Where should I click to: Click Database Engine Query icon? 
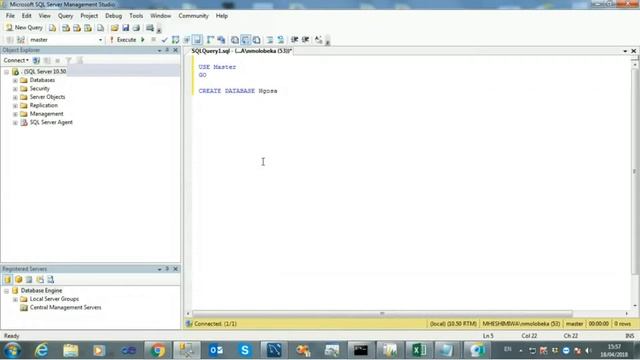[x=53, y=28]
